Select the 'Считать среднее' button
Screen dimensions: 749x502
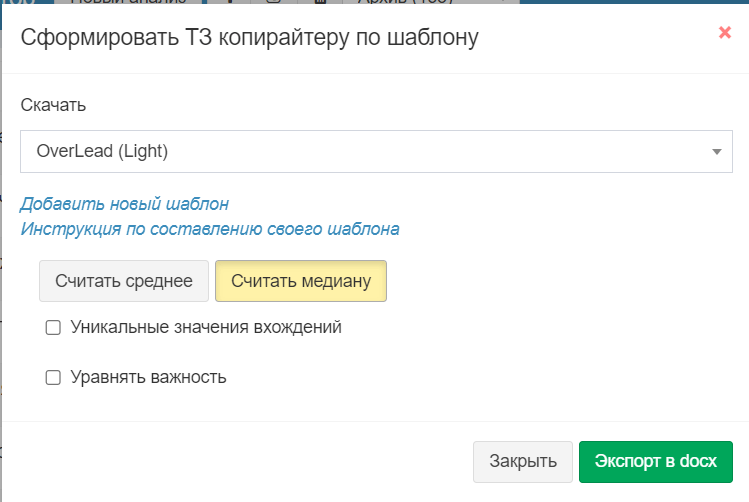[x=124, y=281]
